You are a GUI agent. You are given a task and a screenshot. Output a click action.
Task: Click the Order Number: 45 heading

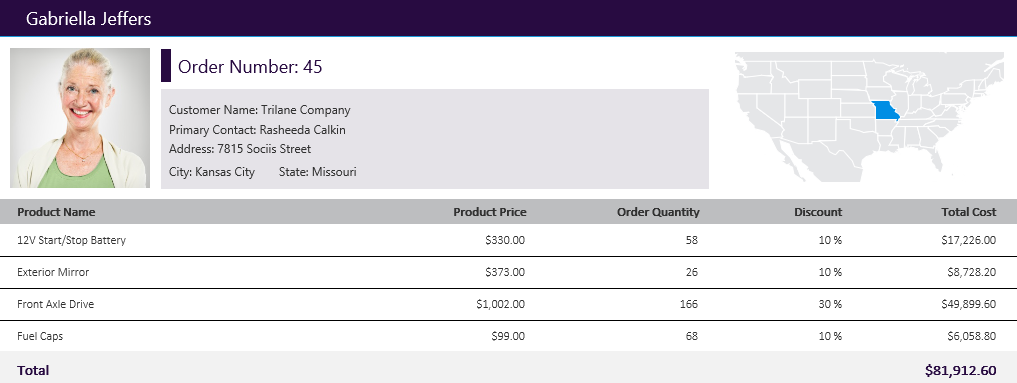click(250, 66)
